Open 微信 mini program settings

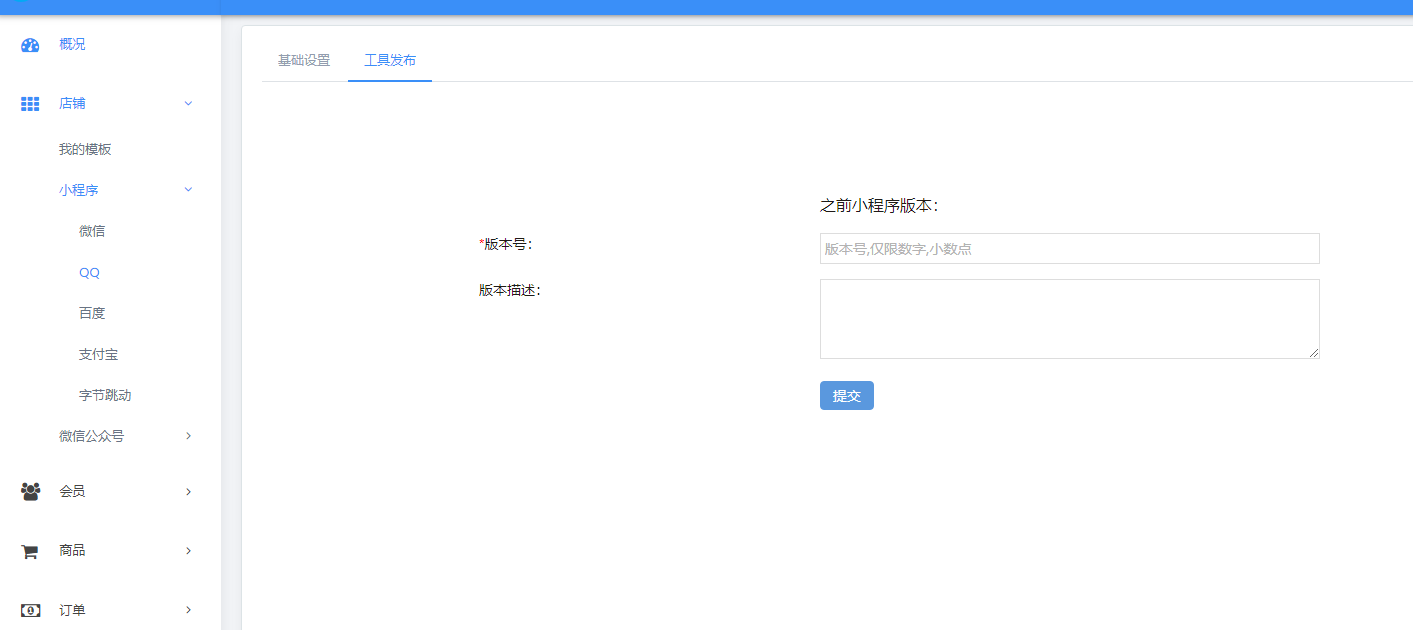point(92,231)
